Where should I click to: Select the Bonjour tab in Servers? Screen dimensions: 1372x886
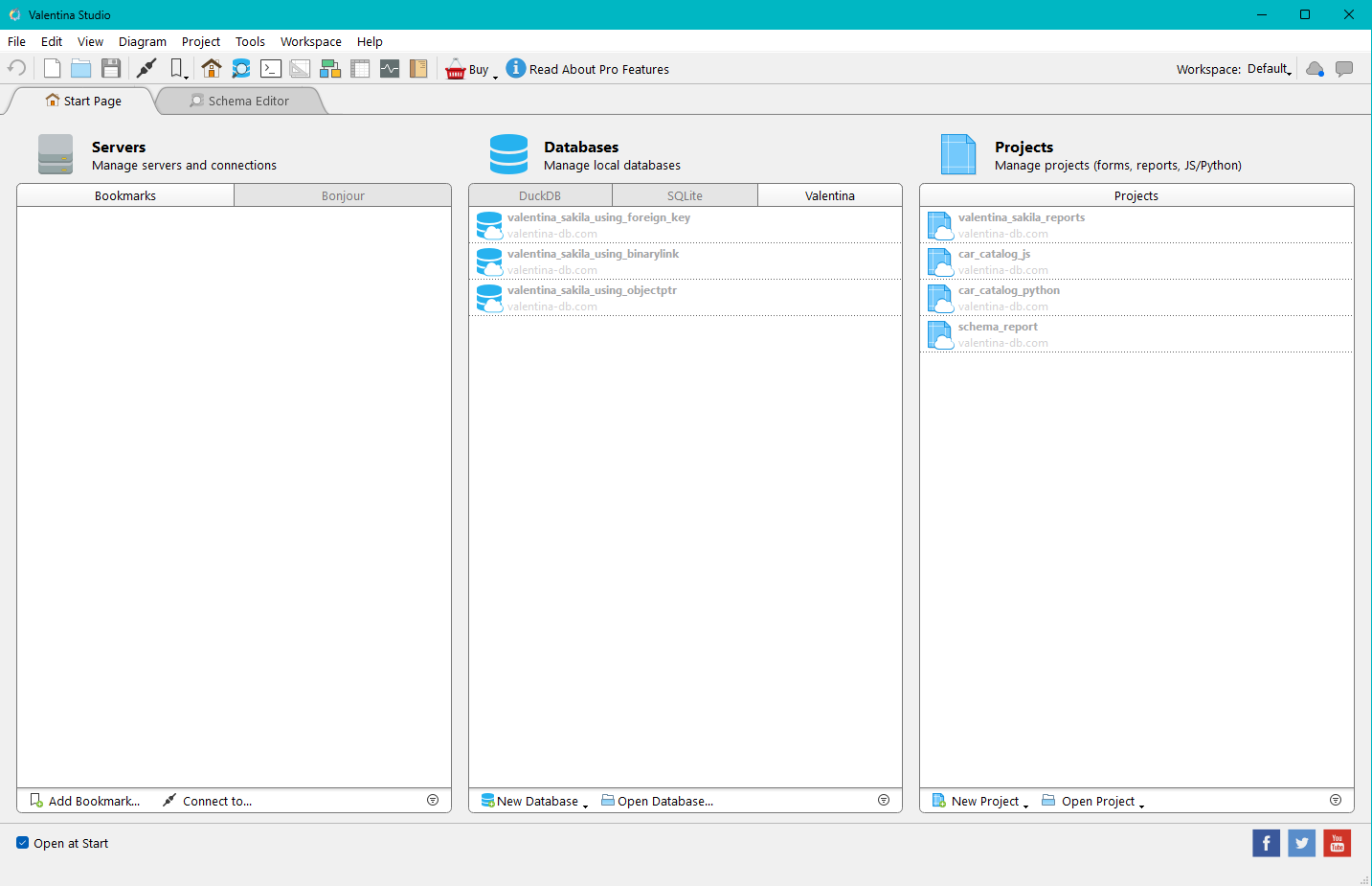(x=343, y=195)
